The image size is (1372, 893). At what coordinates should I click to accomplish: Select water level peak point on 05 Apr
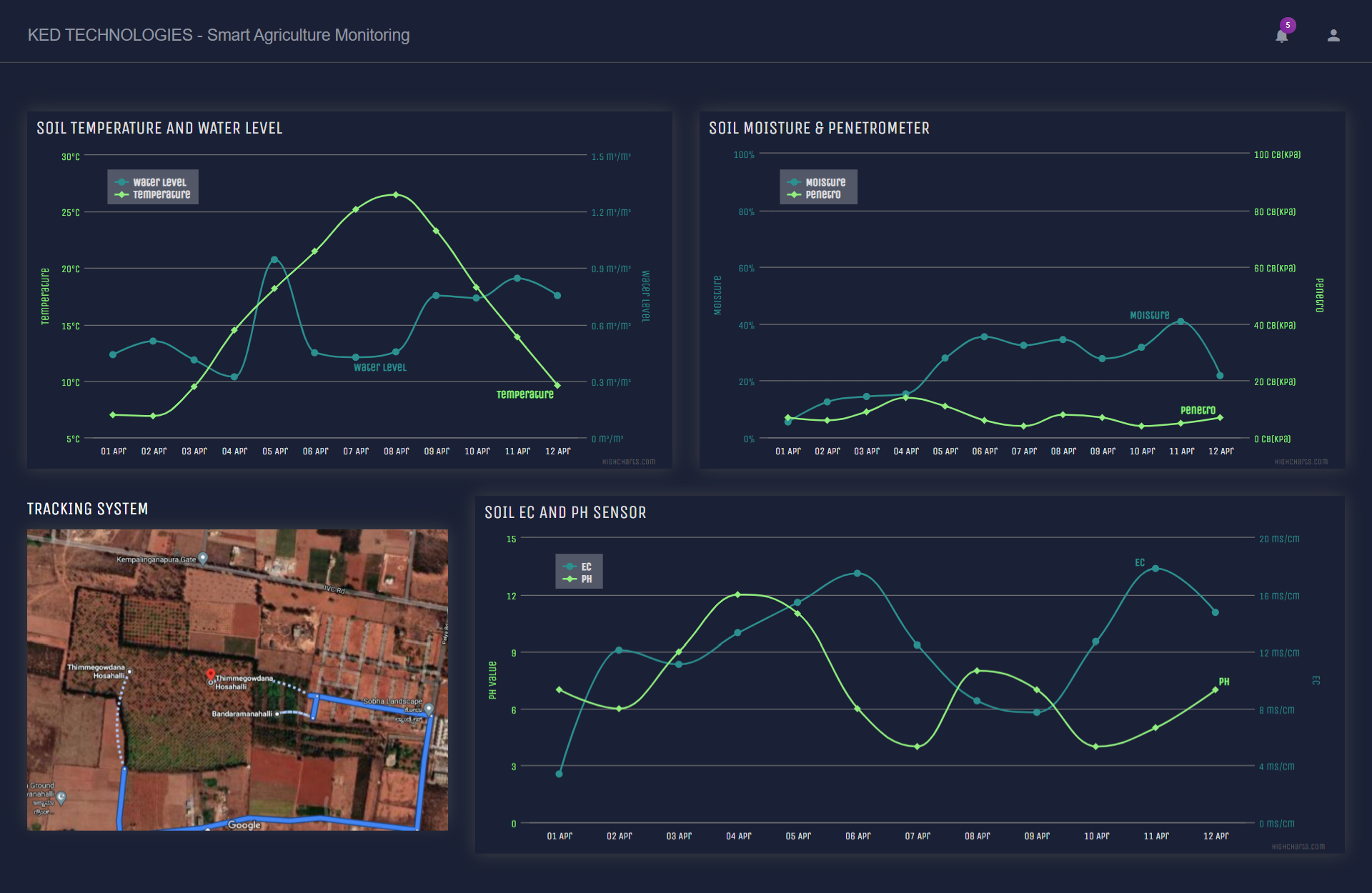(274, 259)
